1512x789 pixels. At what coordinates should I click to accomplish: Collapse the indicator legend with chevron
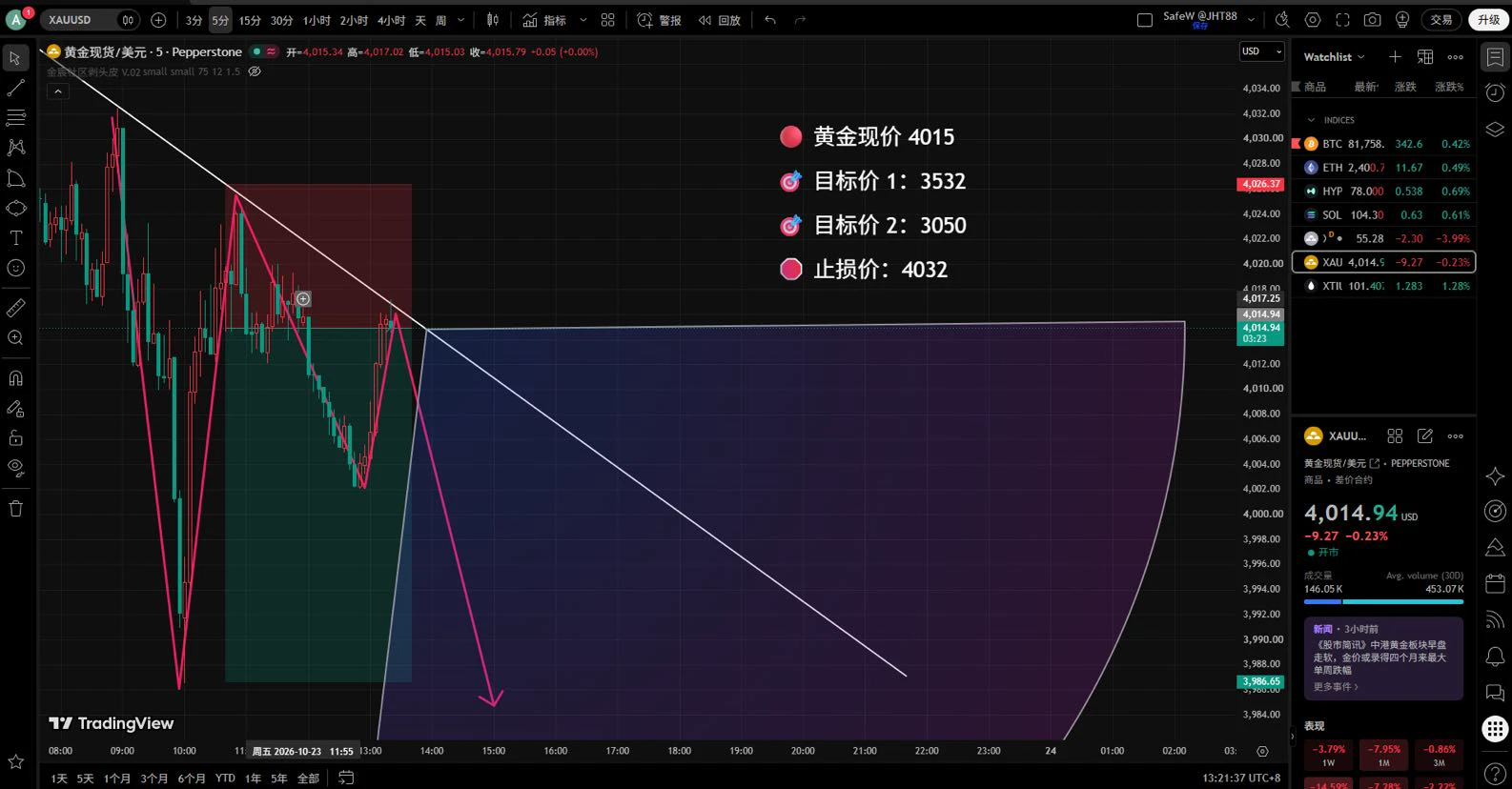58,91
